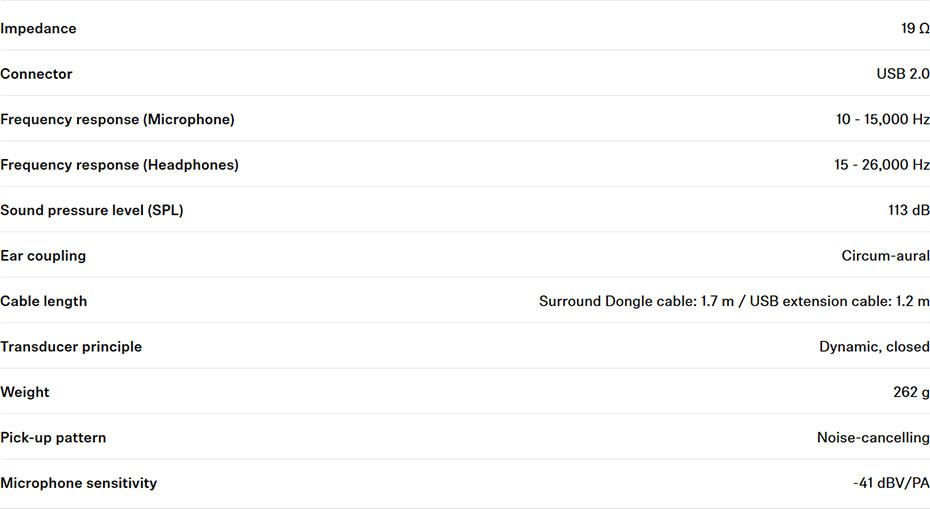The image size is (930, 509).
Task: Click the Weight row label
Action: pos(25,393)
